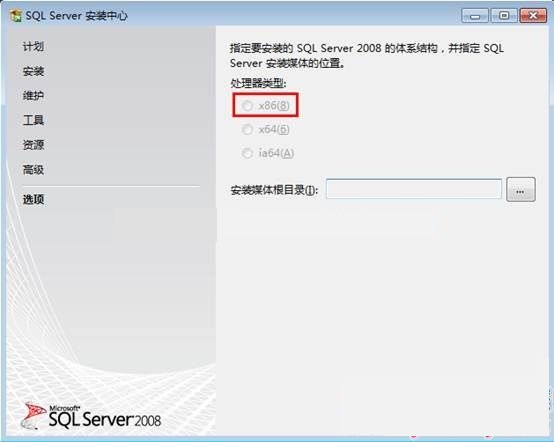Image resolution: width=554 pixels, height=442 pixels.
Task: Select the ia64 processor type radio button
Action: 247,153
